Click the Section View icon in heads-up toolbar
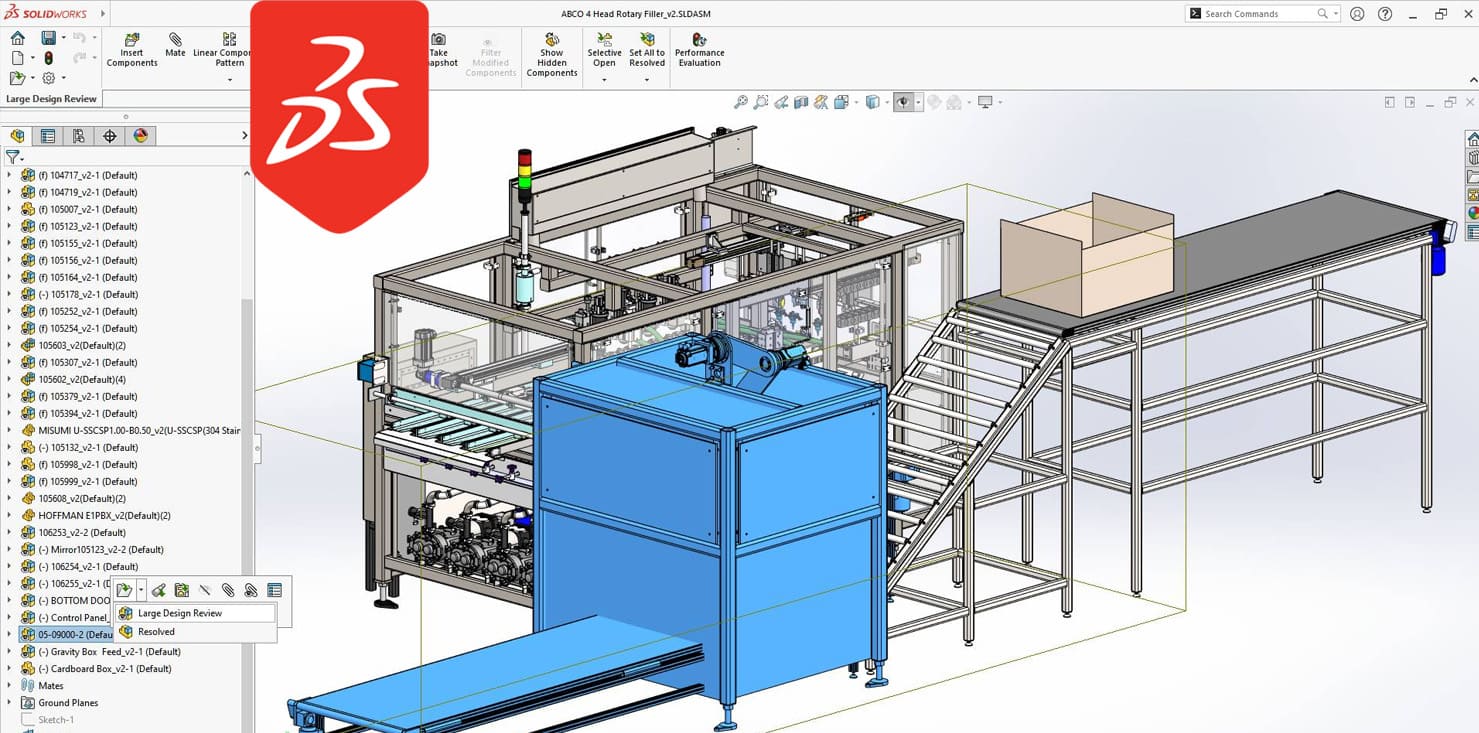Viewport: 1479px width, 733px height. [x=801, y=102]
